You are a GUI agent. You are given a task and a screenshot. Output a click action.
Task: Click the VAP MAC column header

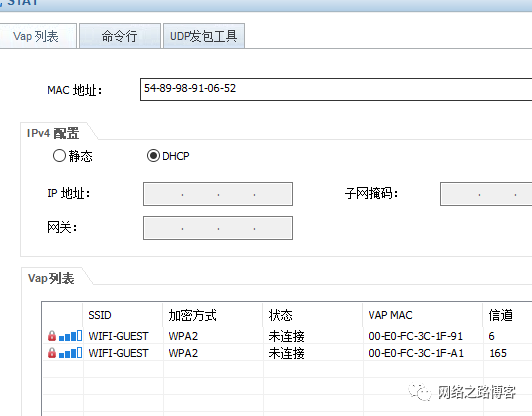[423, 315]
